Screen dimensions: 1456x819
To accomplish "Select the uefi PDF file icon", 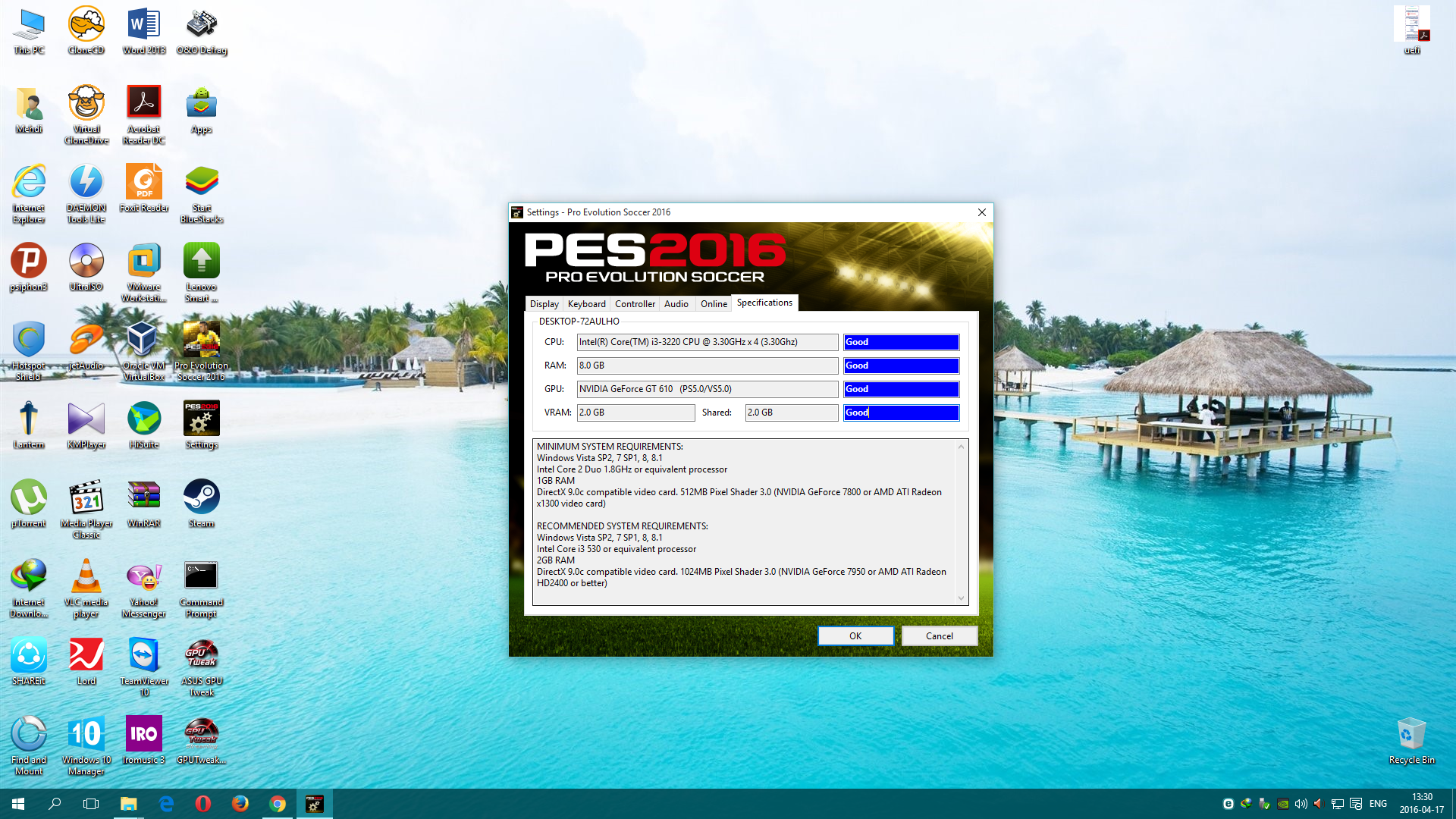I will click(x=1411, y=30).
